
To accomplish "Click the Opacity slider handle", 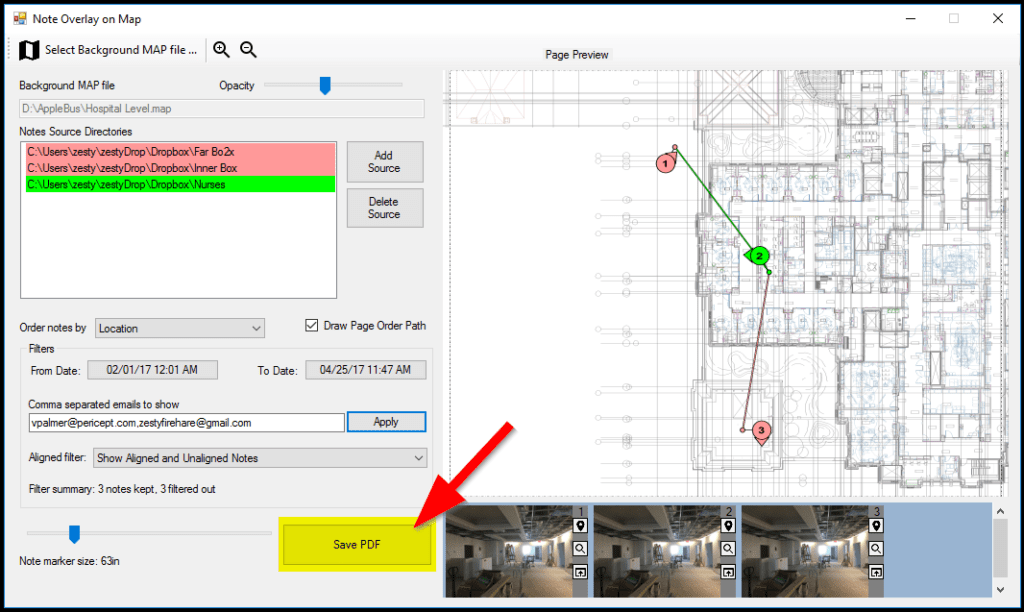I will (324, 86).
